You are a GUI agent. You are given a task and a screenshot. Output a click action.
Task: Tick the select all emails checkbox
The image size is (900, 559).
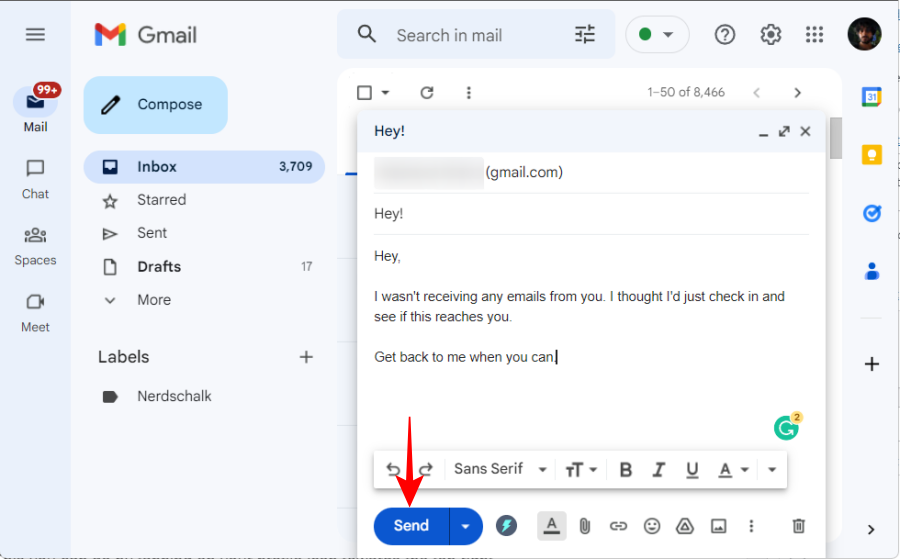tap(365, 93)
